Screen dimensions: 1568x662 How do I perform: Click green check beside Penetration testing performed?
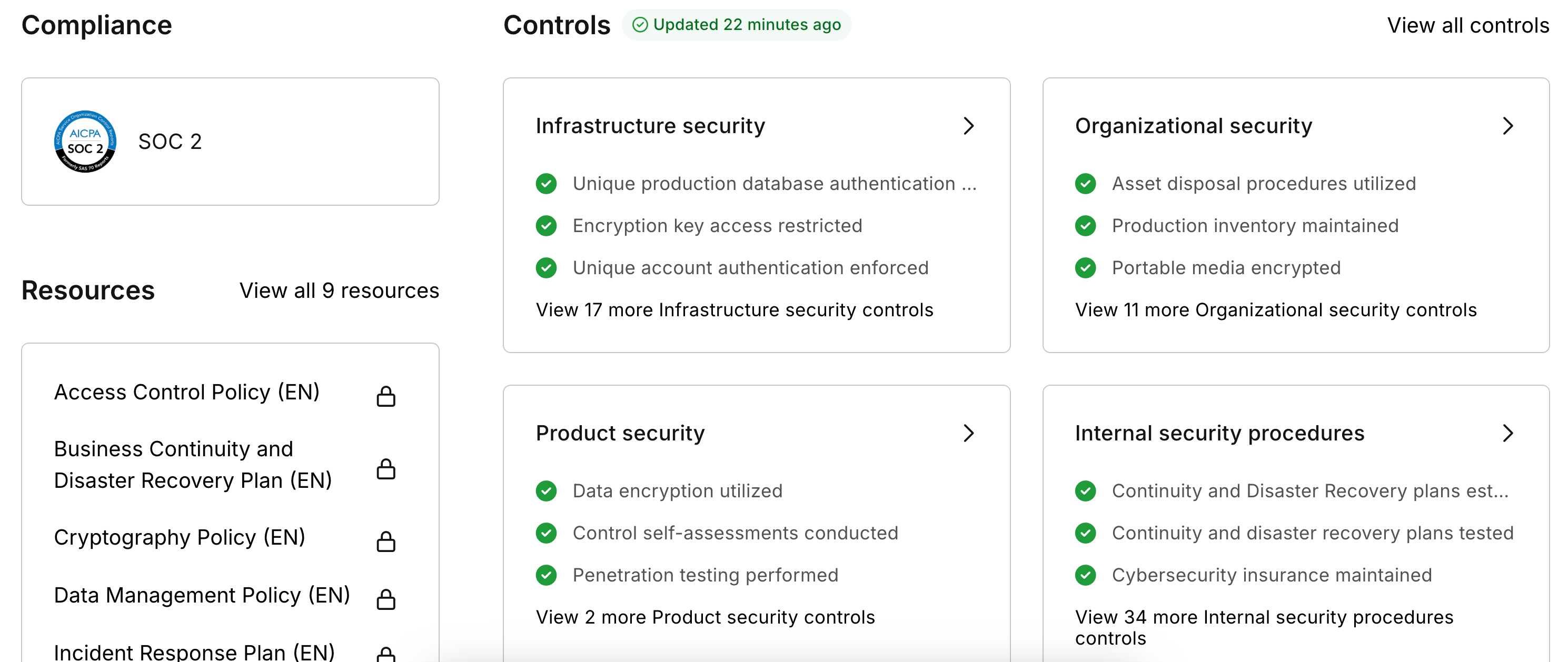tap(546, 575)
